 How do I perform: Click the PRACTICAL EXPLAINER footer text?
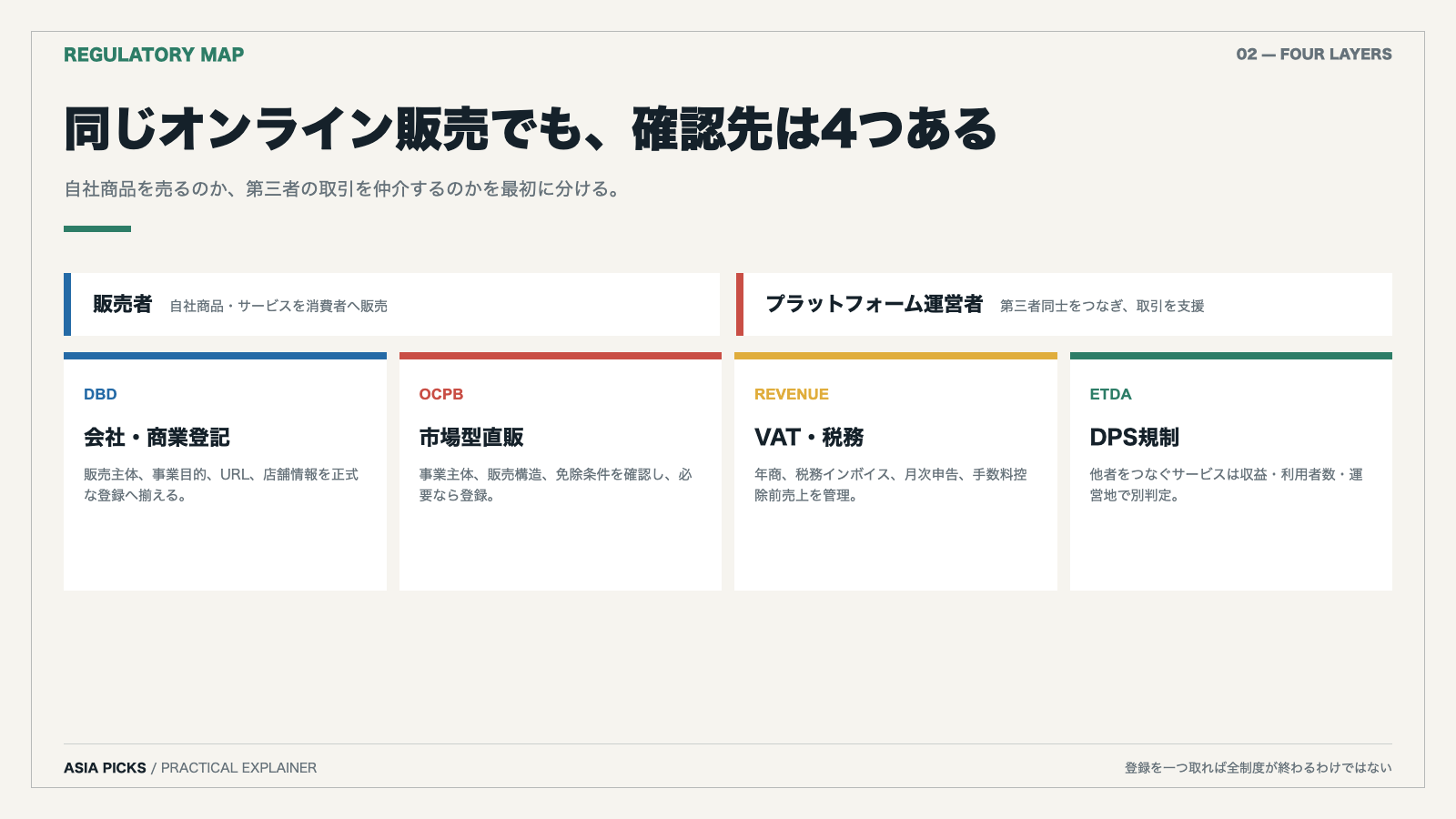point(239,768)
